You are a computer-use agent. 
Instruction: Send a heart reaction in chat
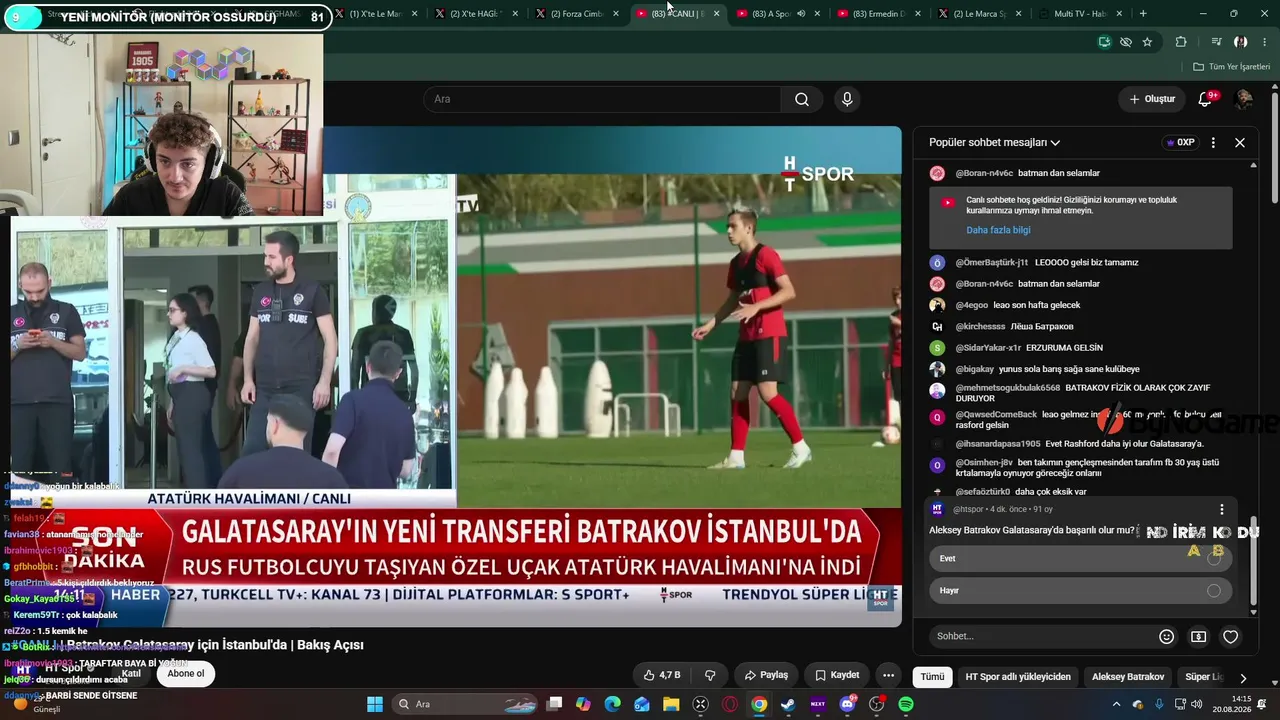tap(1230, 636)
